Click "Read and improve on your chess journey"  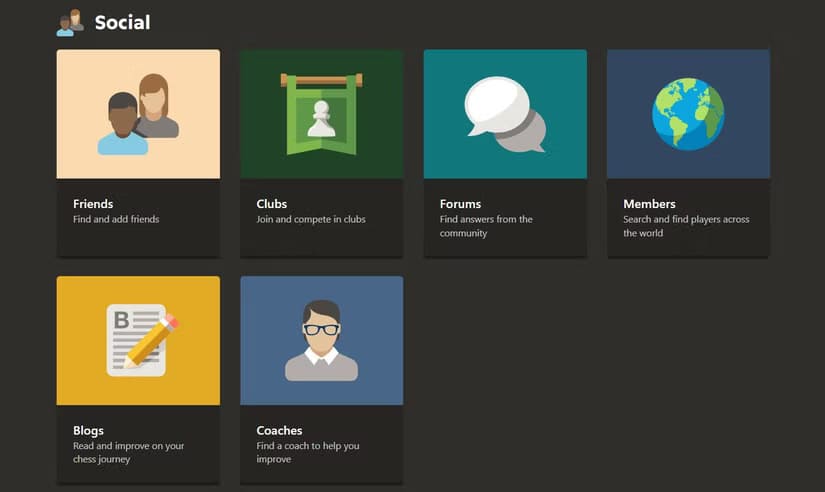click(128, 452)
